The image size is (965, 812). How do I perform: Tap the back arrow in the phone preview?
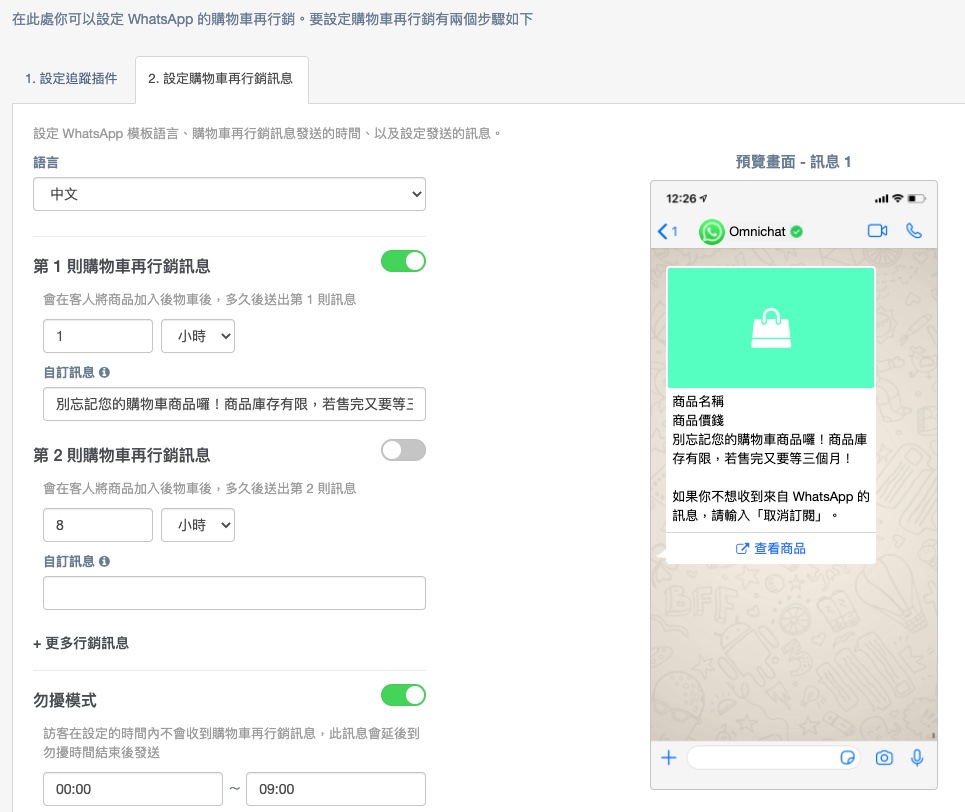tap(663, 231)
